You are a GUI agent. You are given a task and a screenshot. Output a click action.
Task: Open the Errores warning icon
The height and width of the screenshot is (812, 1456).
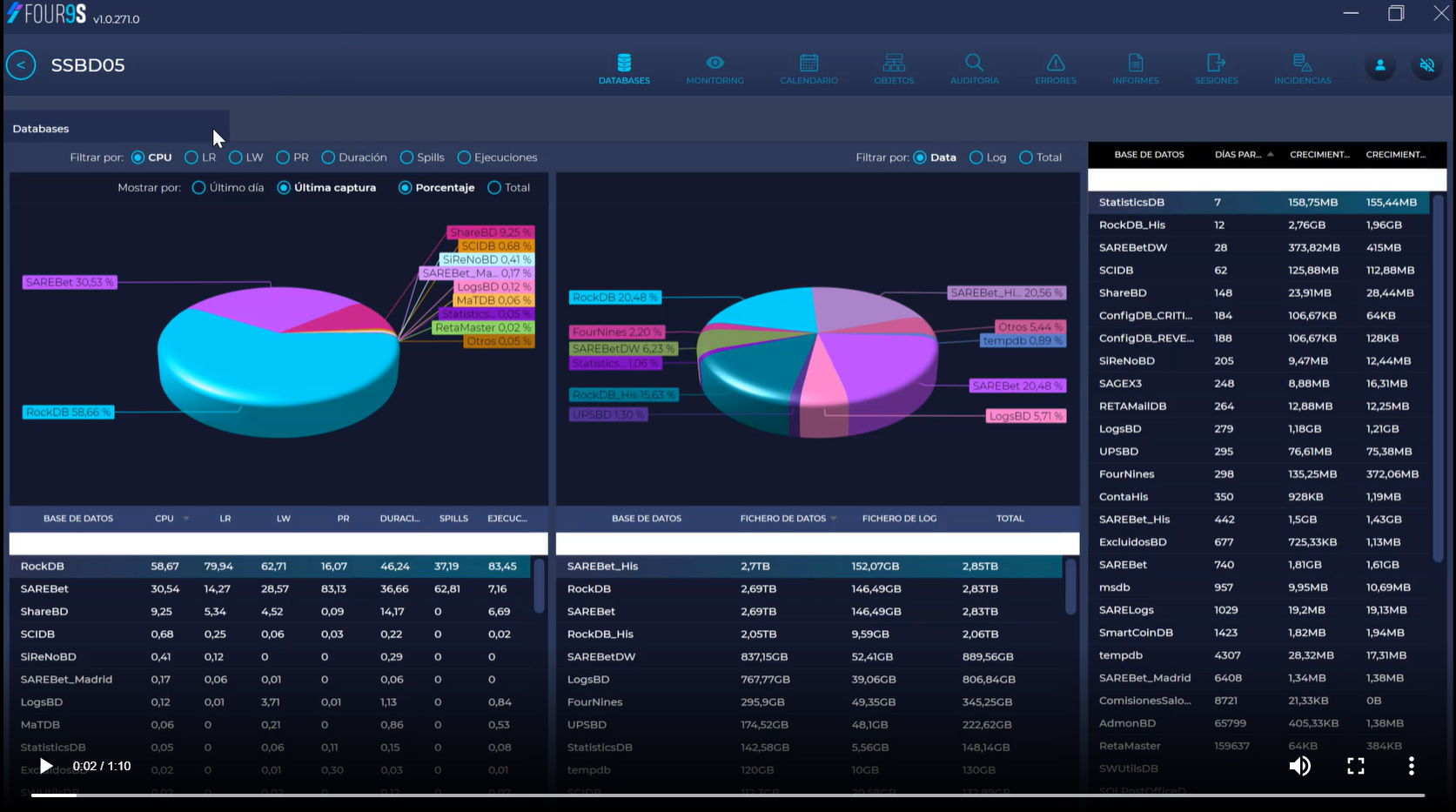pos(1056,63)
